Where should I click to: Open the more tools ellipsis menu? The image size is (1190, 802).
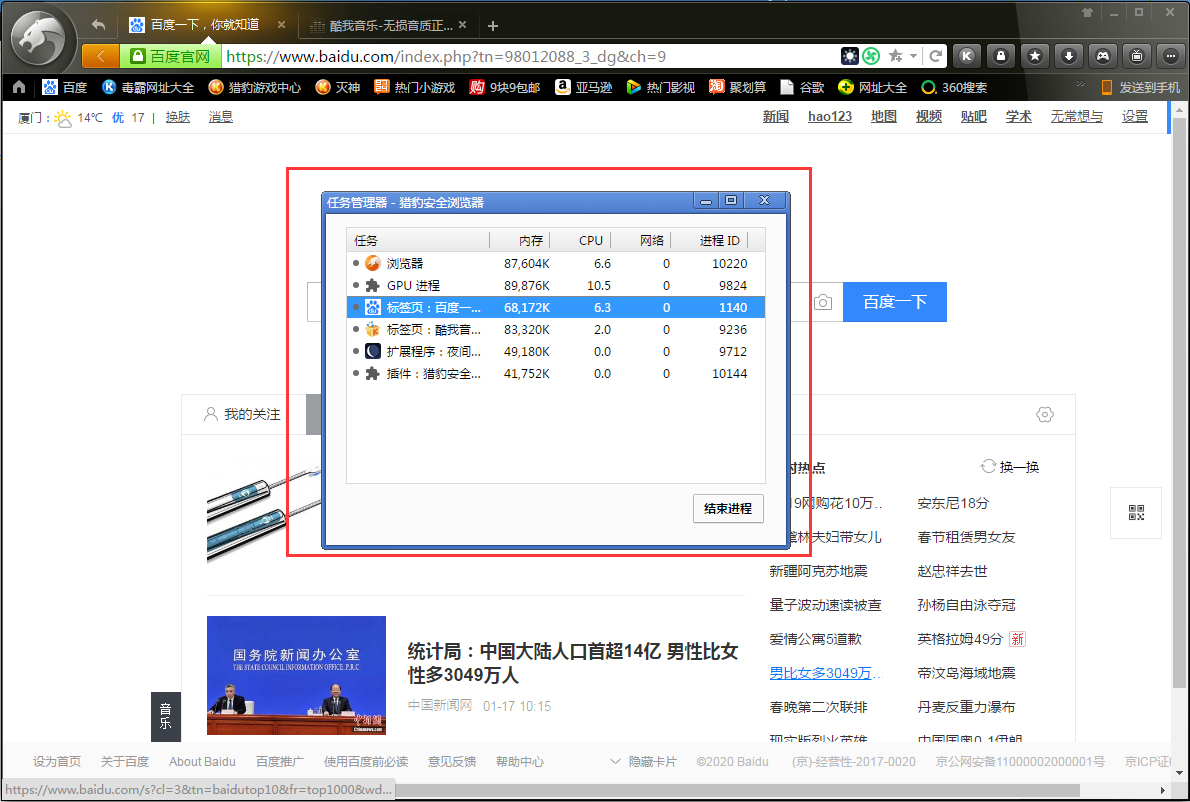(1171, 56)
